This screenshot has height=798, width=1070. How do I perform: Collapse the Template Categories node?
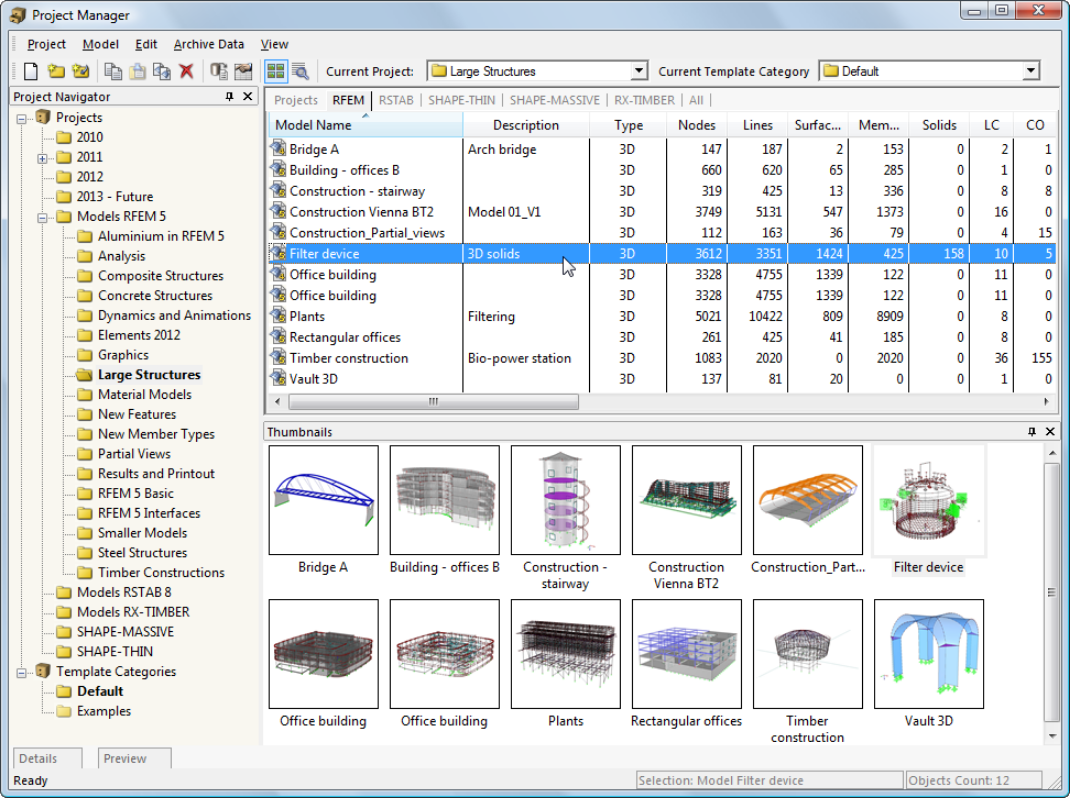point(22,672)
